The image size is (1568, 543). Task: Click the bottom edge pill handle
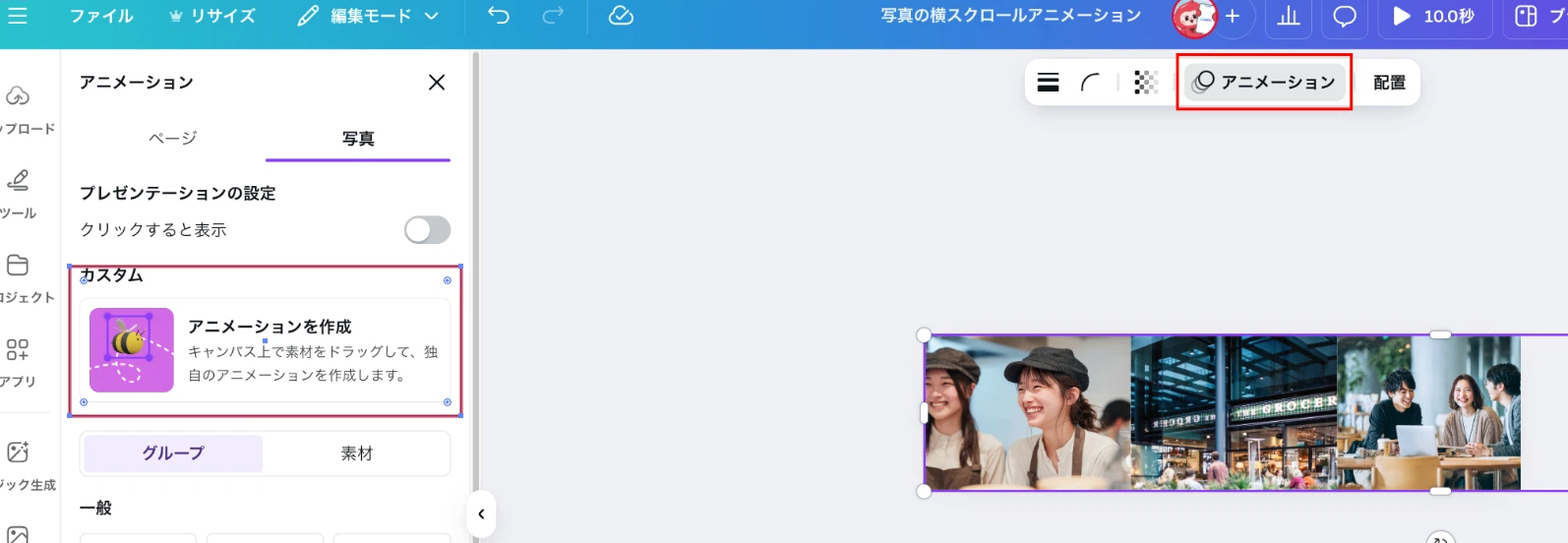(1440, 491)
